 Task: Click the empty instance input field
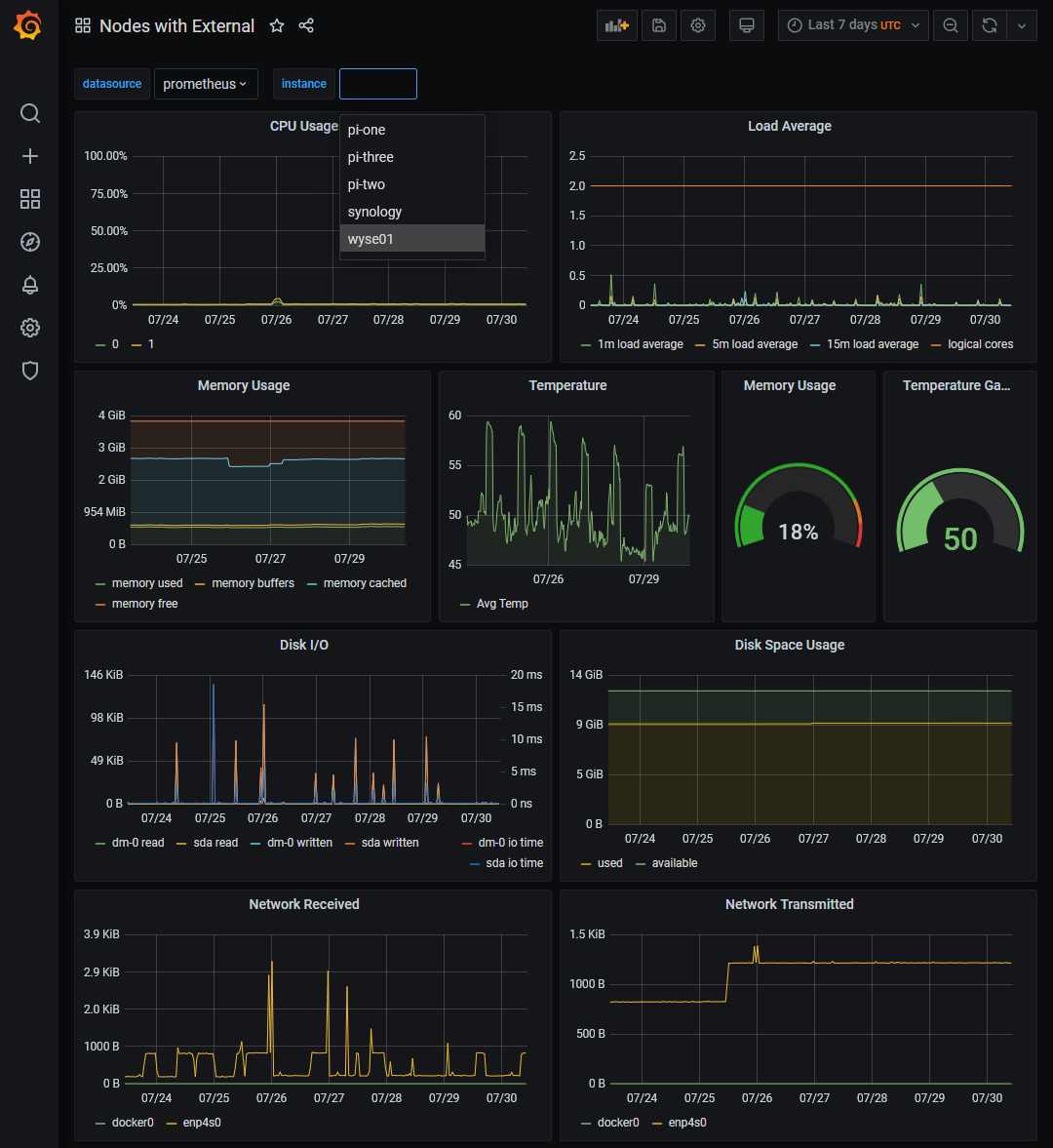click(x=377, y=84)
